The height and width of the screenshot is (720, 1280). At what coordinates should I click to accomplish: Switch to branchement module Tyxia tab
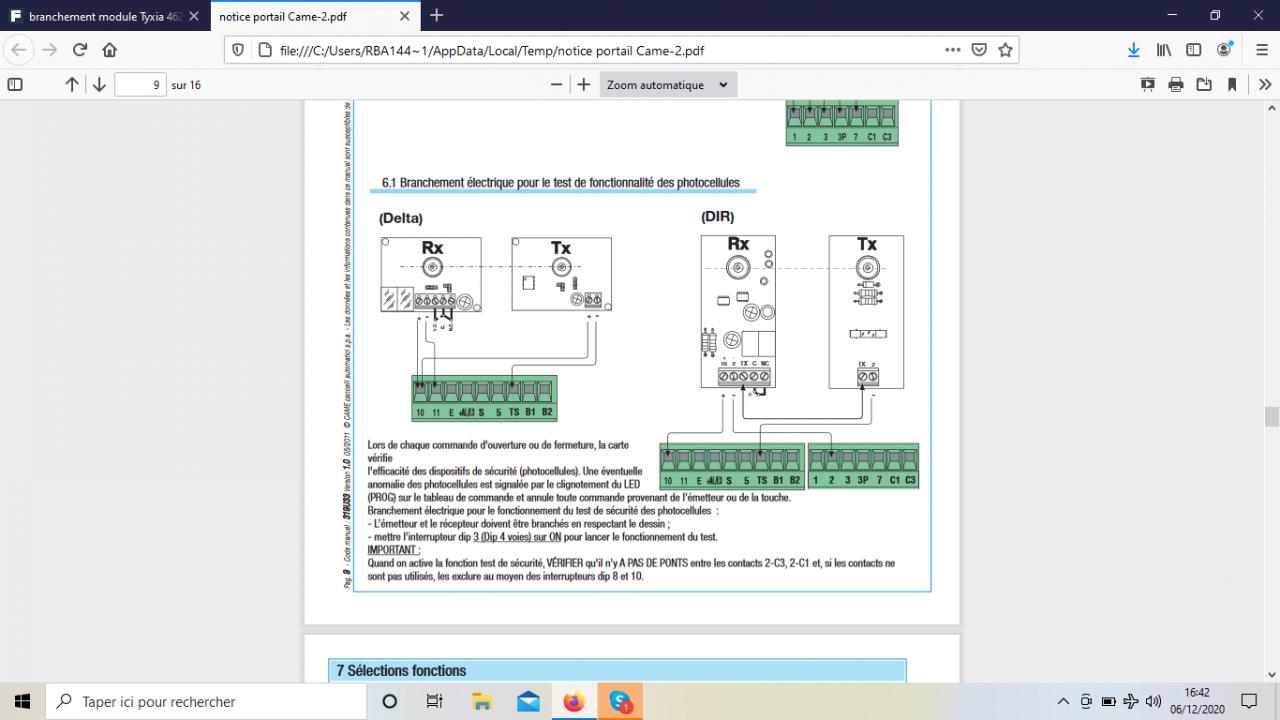coord(103,16)
